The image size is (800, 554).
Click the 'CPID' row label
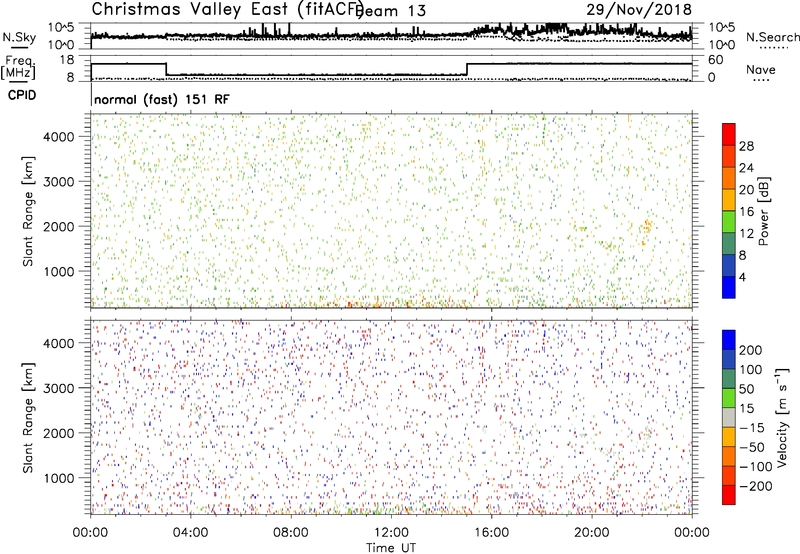tap(22, 95)
